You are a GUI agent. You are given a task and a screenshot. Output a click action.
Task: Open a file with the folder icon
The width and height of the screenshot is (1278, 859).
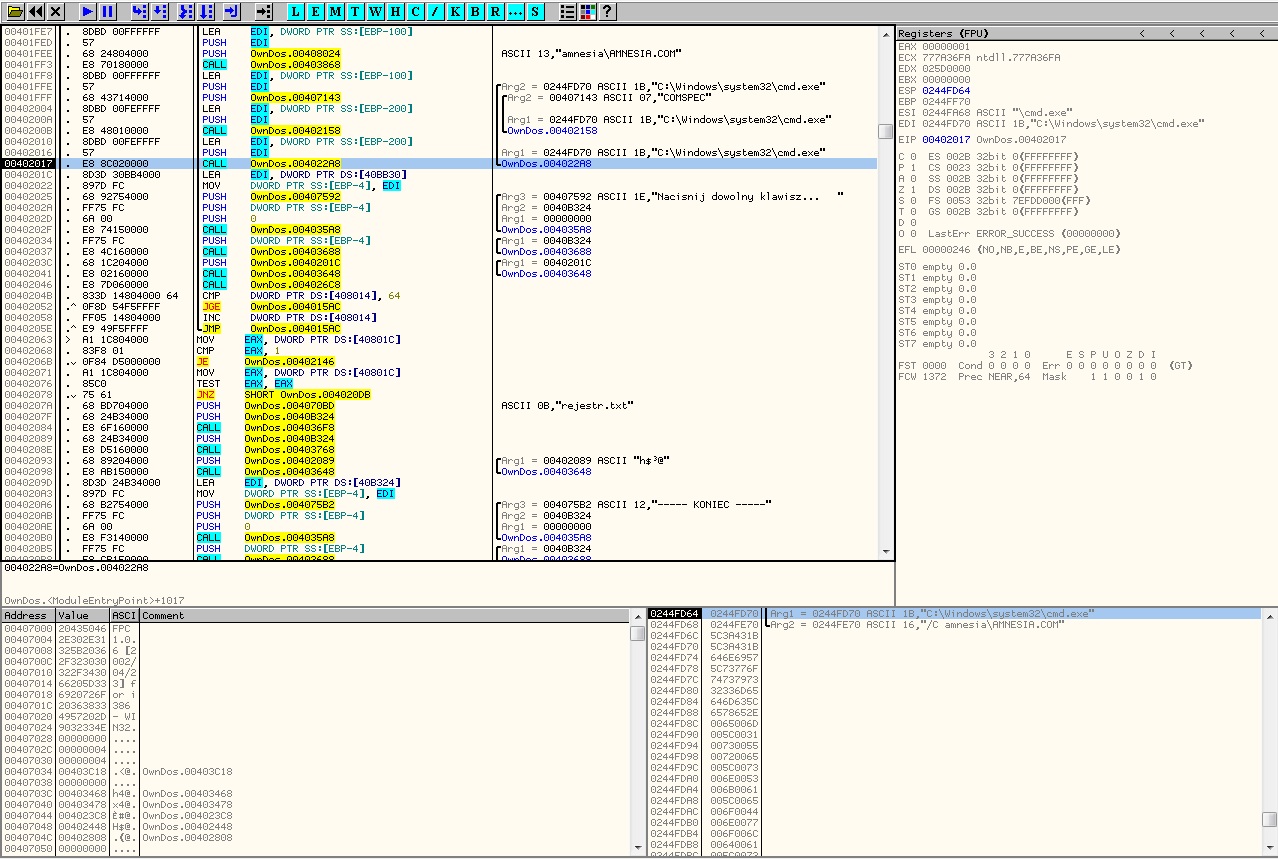pos(15,12)
